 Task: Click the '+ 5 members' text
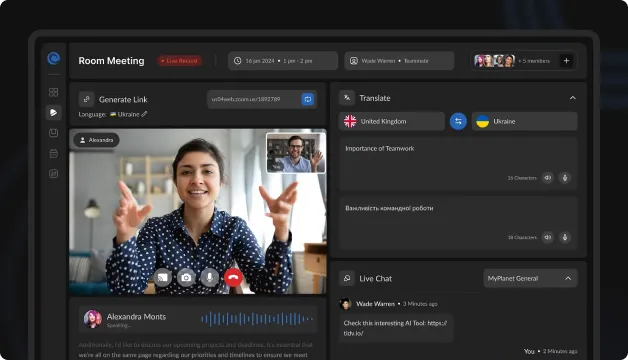click(x=534, y=61)
